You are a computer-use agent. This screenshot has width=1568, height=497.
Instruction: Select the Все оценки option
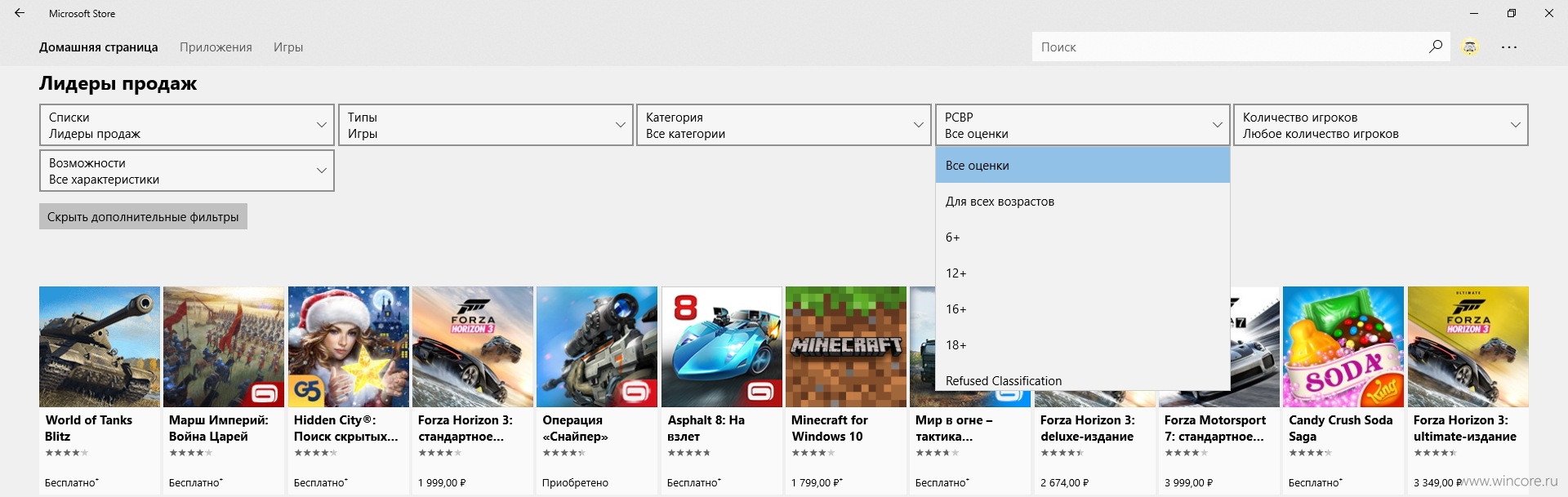(x=1083, y=165)
